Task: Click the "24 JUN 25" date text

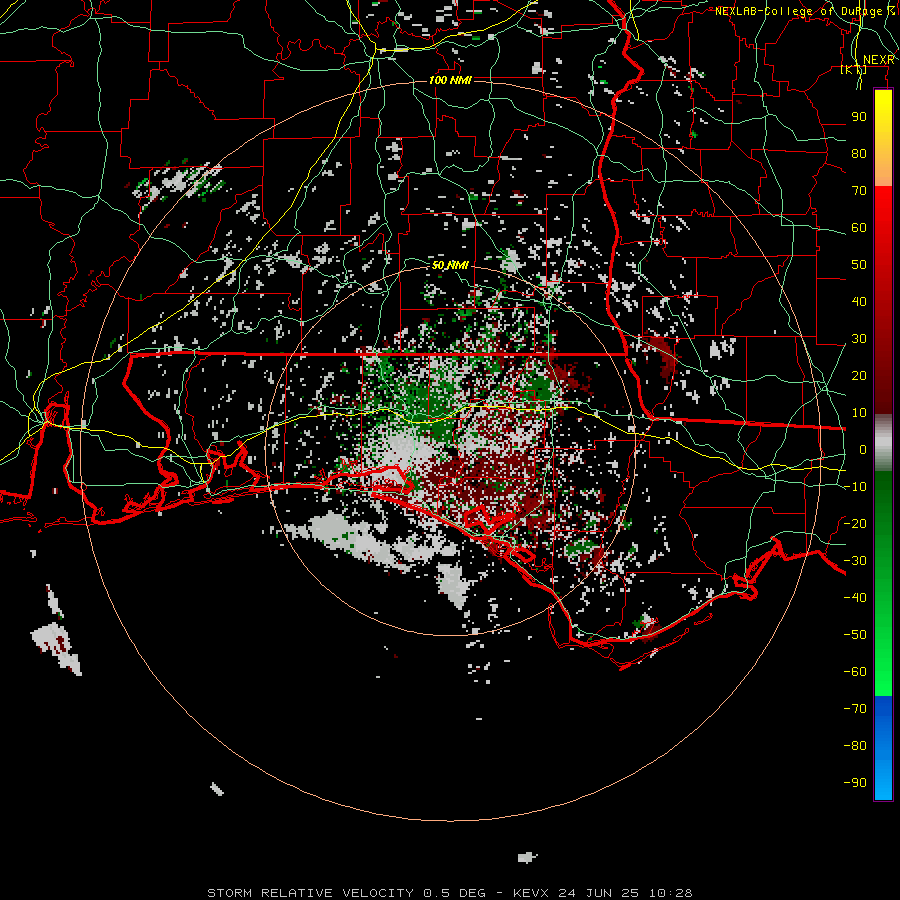Action: click(x=599, y=893)
